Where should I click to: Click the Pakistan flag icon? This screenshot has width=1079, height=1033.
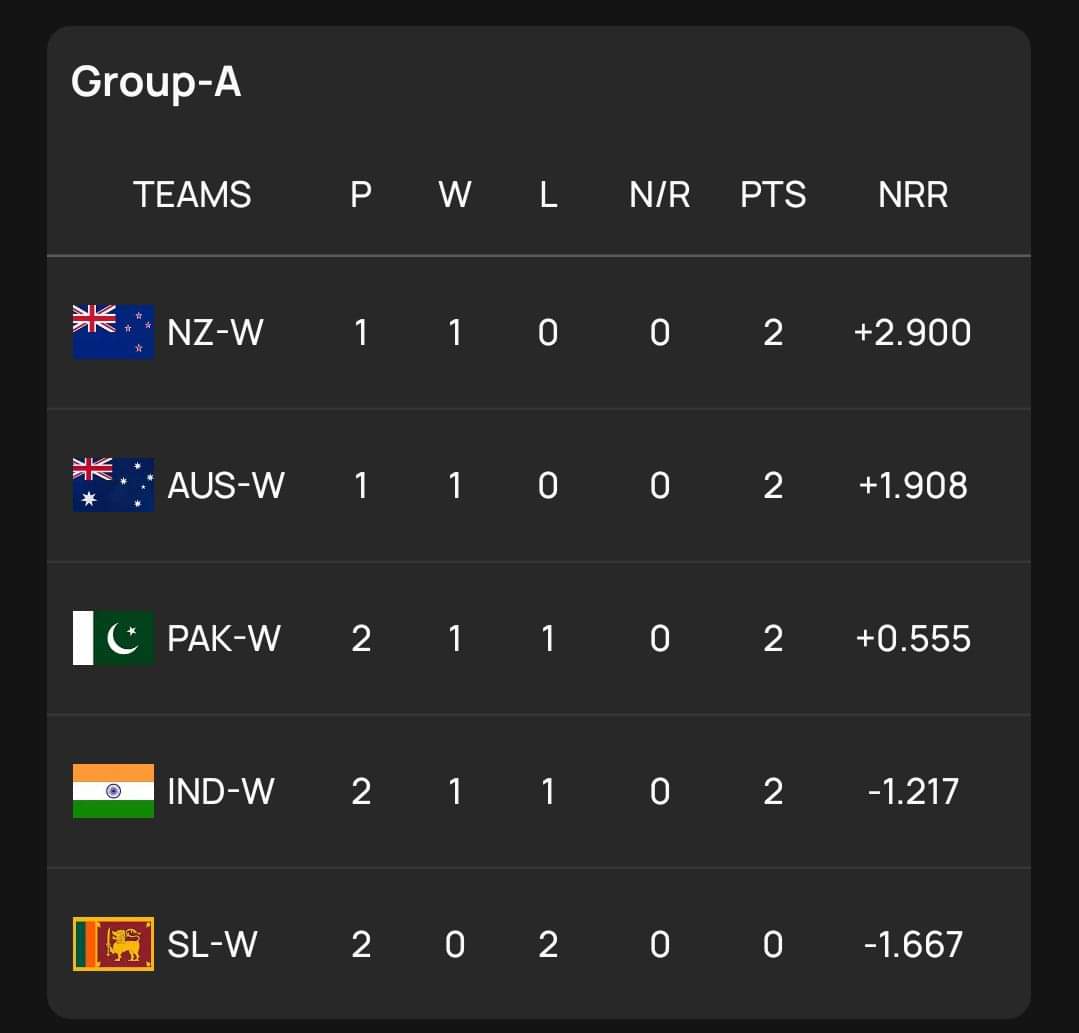113,638
